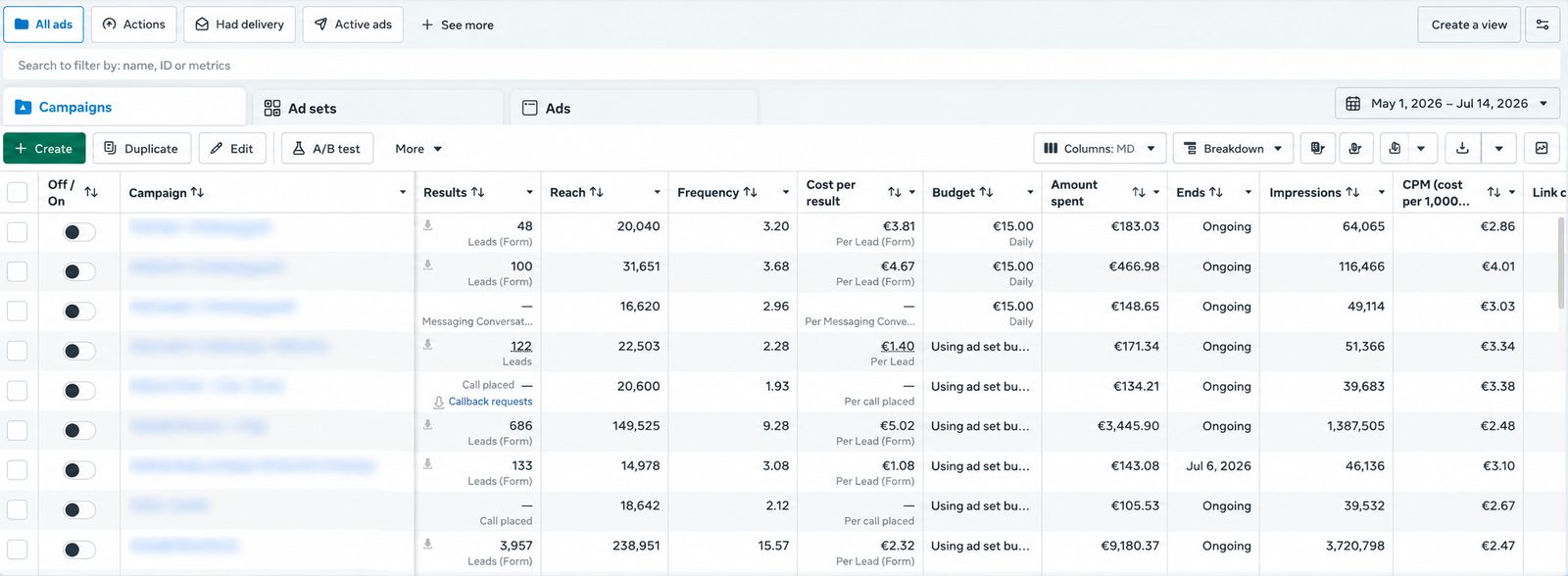Image resolution: width=1568 pixels, height=576 pixels.
Task: Sort by Impressions column arrows
Action: point(1352,192)
